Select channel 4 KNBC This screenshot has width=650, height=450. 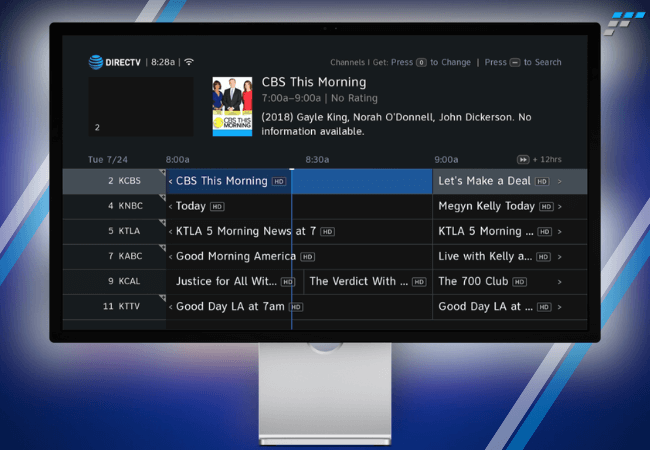114,206
